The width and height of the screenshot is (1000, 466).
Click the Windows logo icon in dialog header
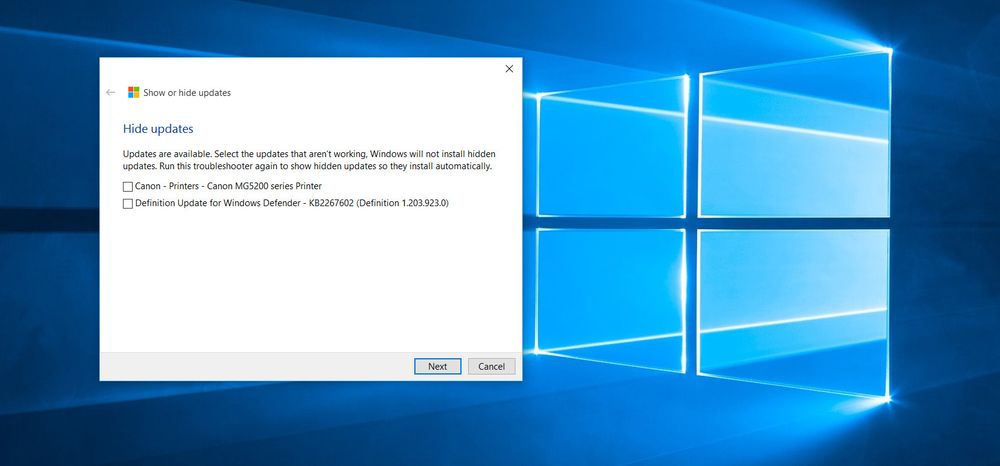click(x=133, y=92)
